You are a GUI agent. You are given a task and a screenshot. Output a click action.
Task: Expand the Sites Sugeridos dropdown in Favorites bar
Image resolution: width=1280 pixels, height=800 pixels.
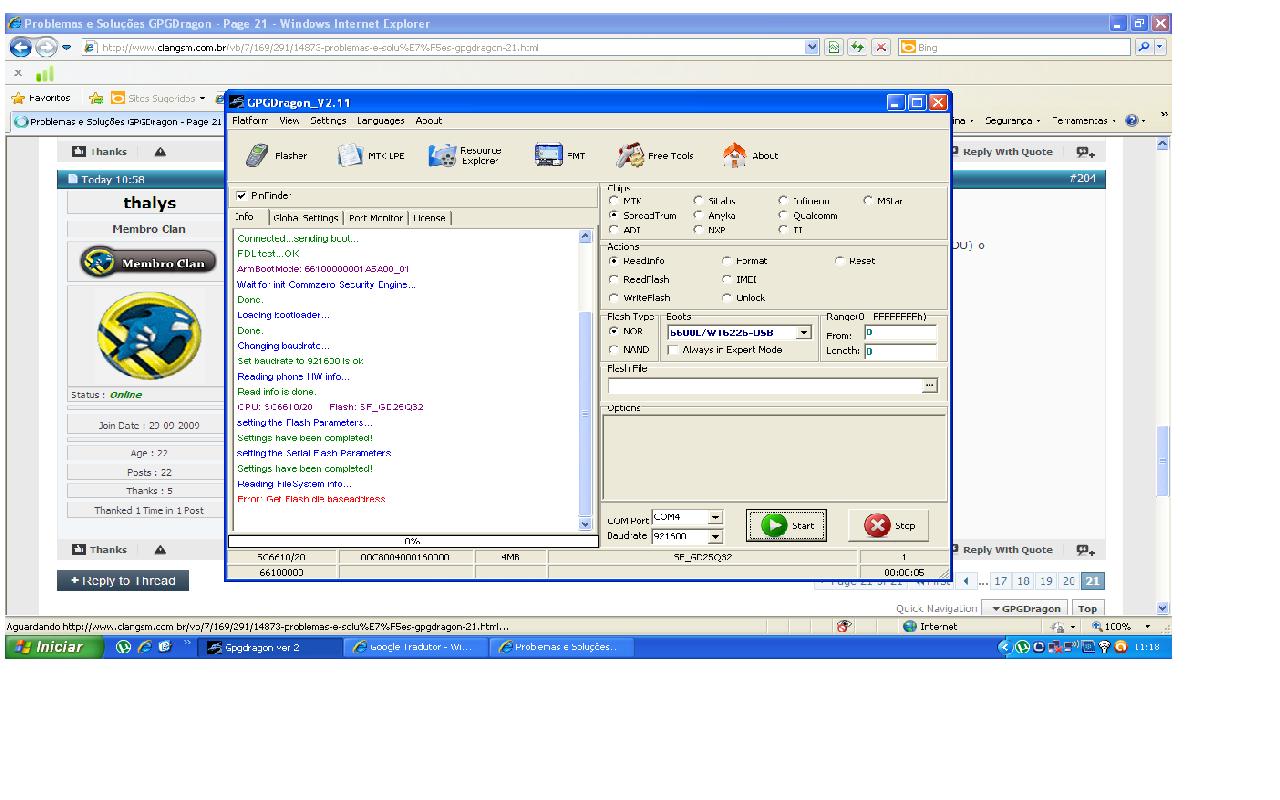(x=201, y=98)
